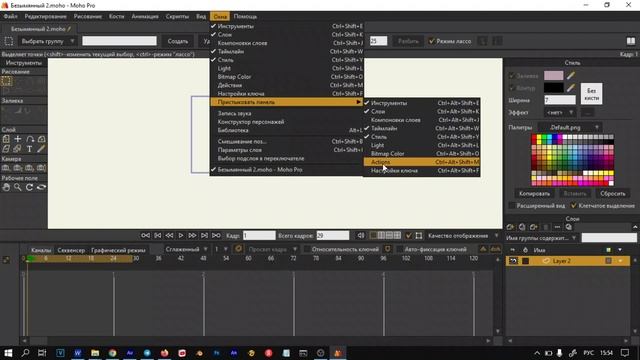The image size is (640, 360).
Task: Click the fill color swatch (pink)
Action: (x=553, y=76)
